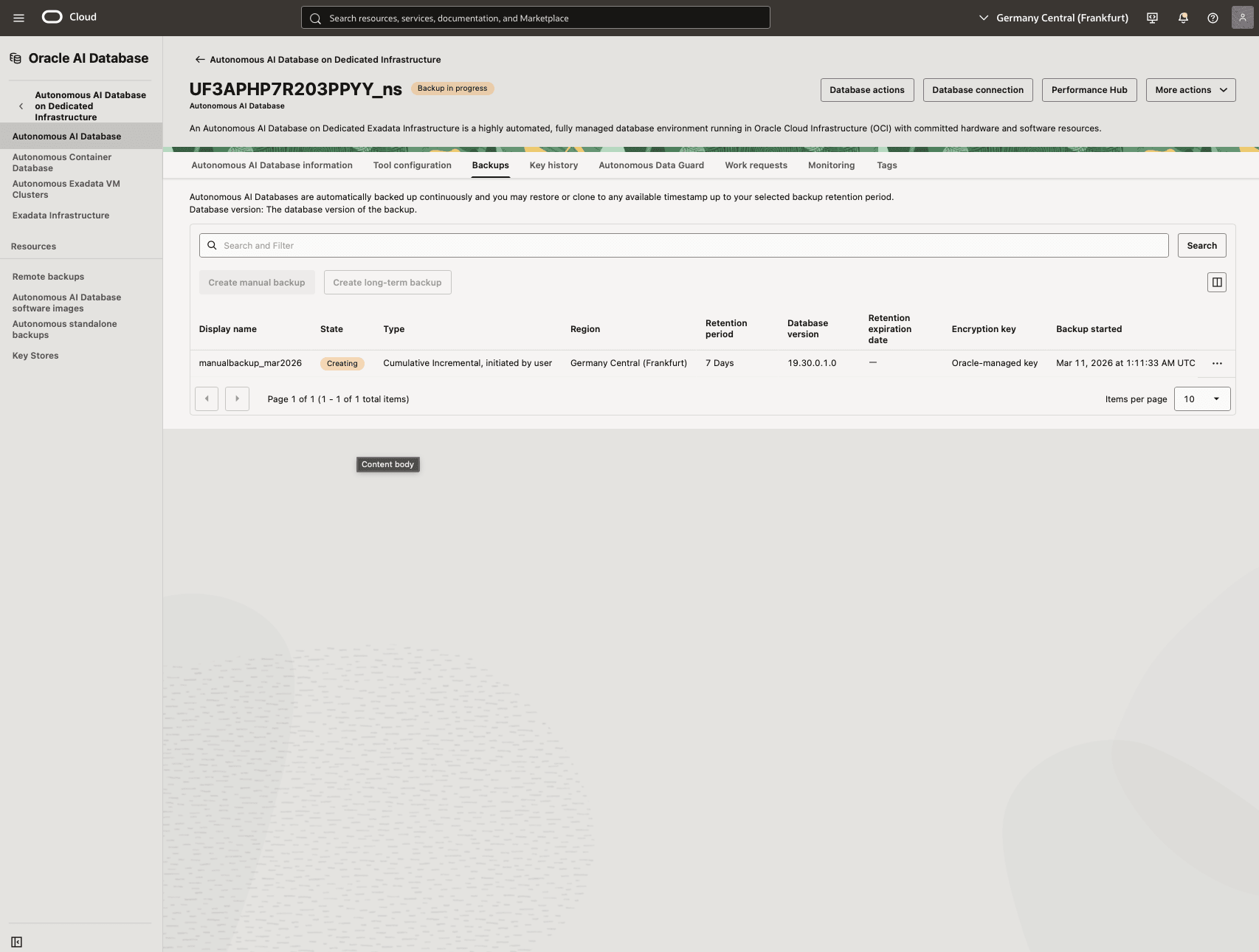The image size is (1259, 952).
Task: Click Create manual backup
Action: pos(257,282)
